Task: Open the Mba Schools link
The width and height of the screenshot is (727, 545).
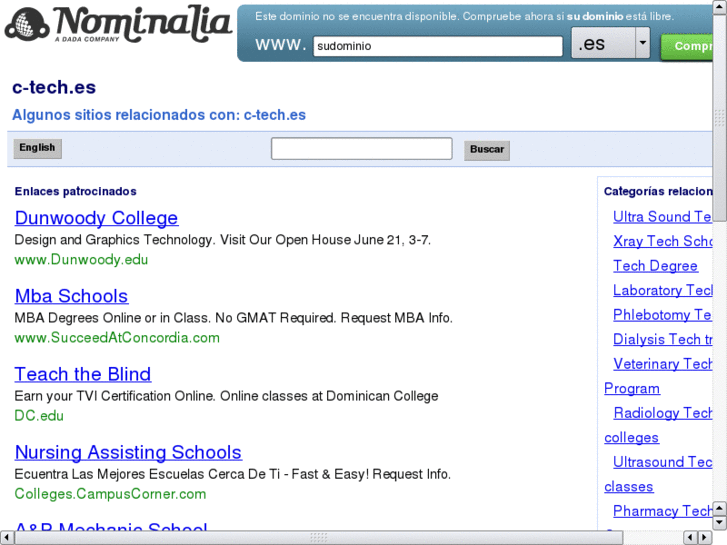Action: coord(71,296)
